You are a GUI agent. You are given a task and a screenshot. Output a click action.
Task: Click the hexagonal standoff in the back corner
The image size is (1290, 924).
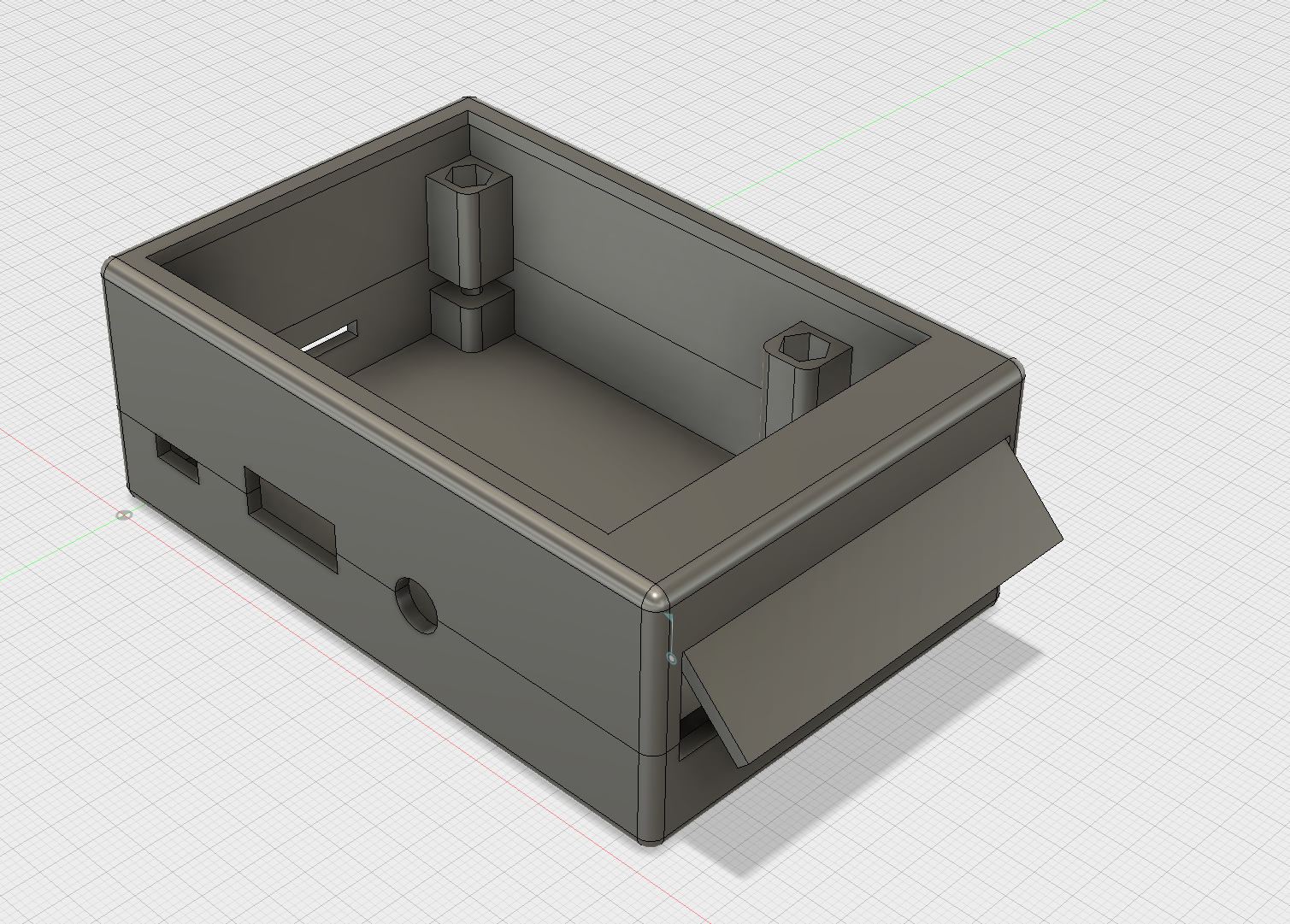[x=468, y=224]
